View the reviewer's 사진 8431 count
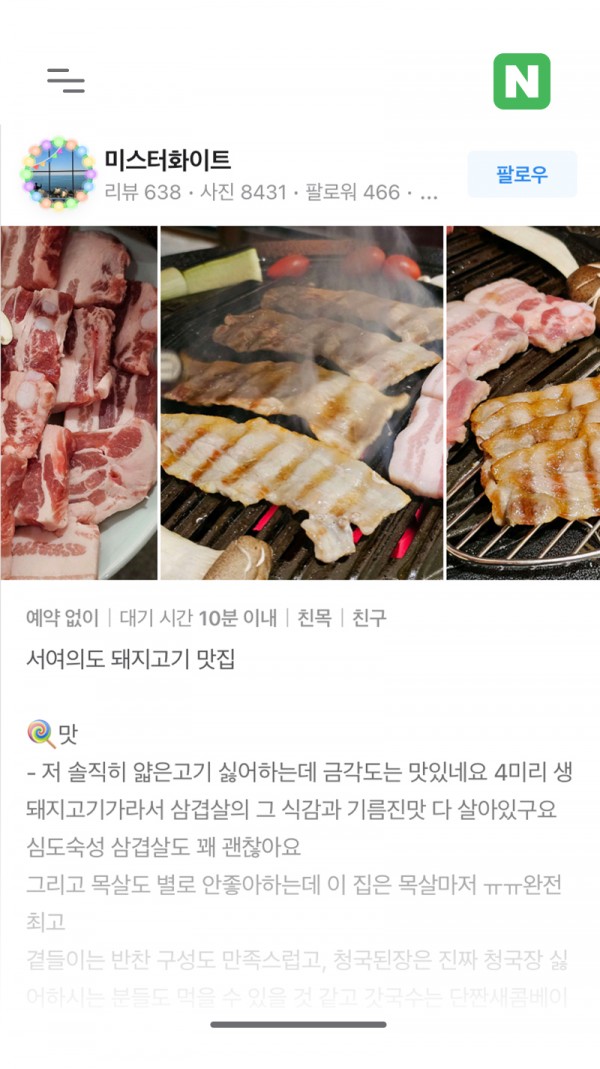This screenshot has width=600, height=1069. [x=243, y=192]
